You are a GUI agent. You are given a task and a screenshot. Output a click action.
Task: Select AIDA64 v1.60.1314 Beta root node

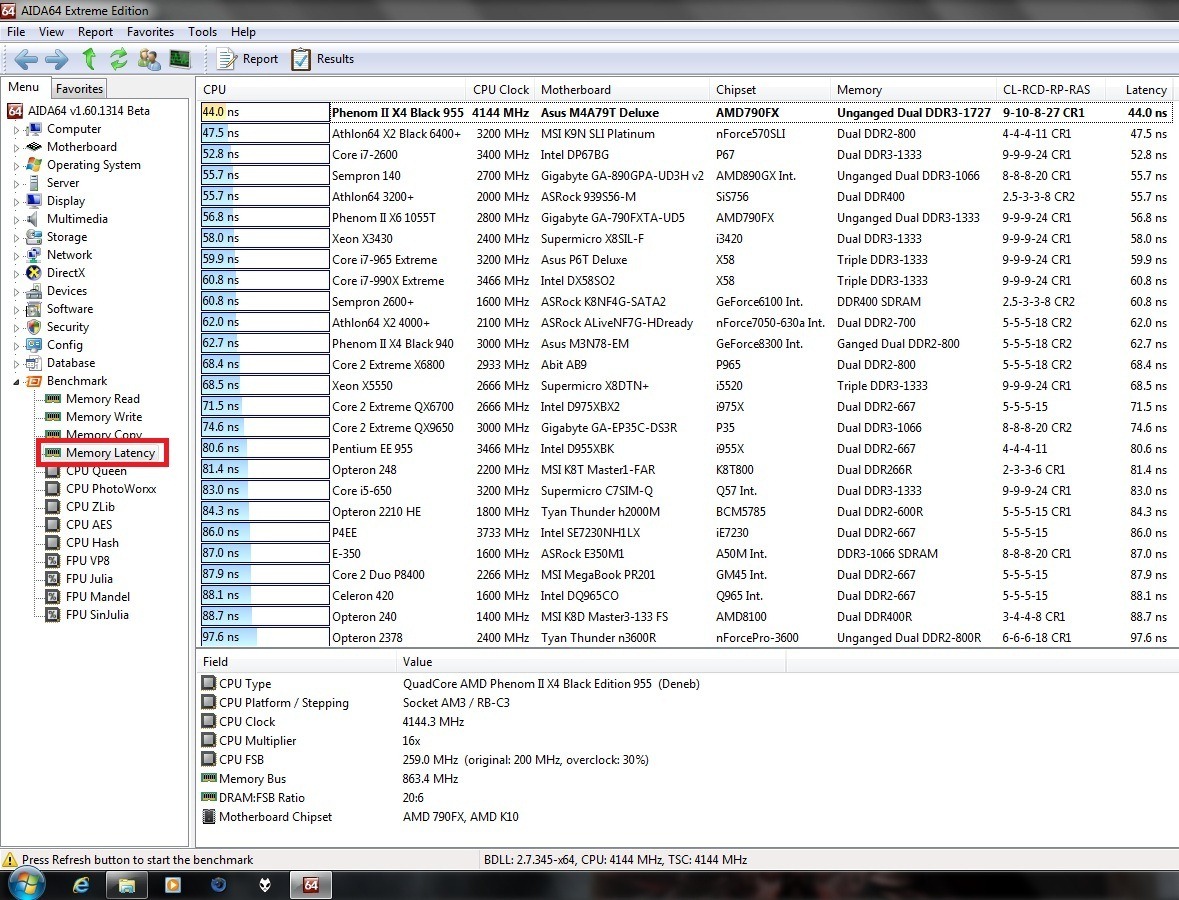coord(79,111)
